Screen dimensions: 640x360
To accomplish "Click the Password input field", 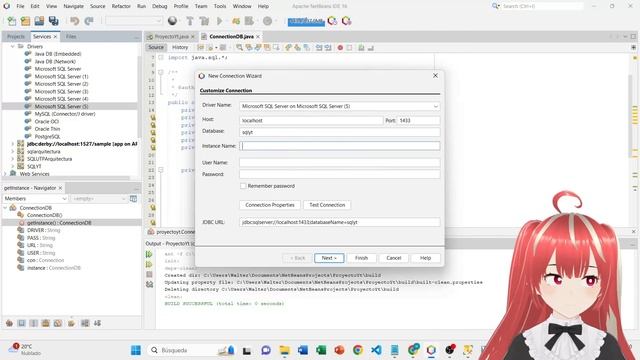I will coord(340,174).
